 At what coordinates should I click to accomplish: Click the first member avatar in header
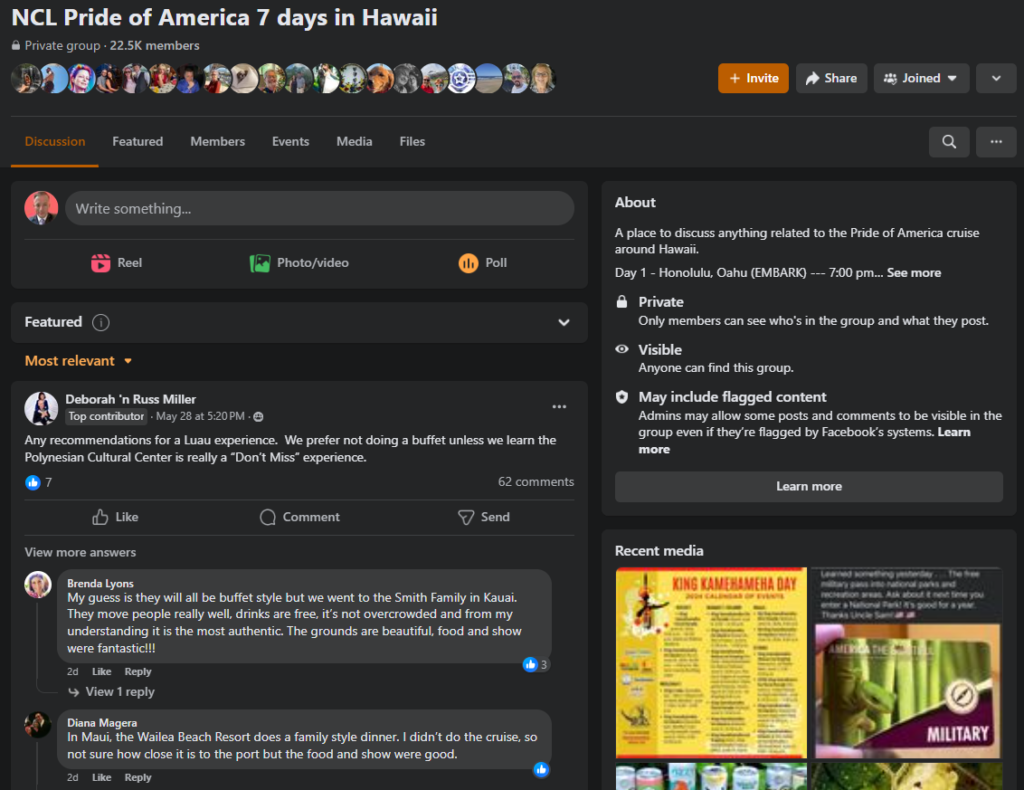(x=25, y=79)
